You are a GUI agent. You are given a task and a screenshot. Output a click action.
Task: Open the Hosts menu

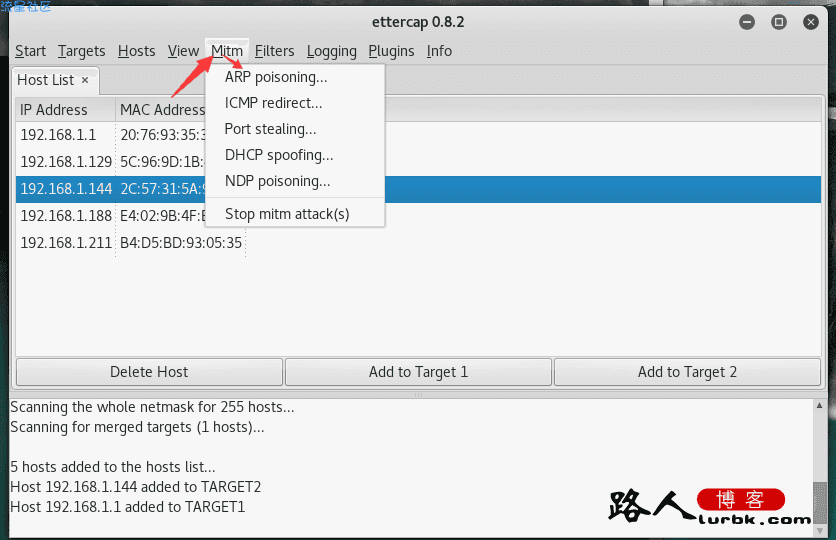pos(136,51)
